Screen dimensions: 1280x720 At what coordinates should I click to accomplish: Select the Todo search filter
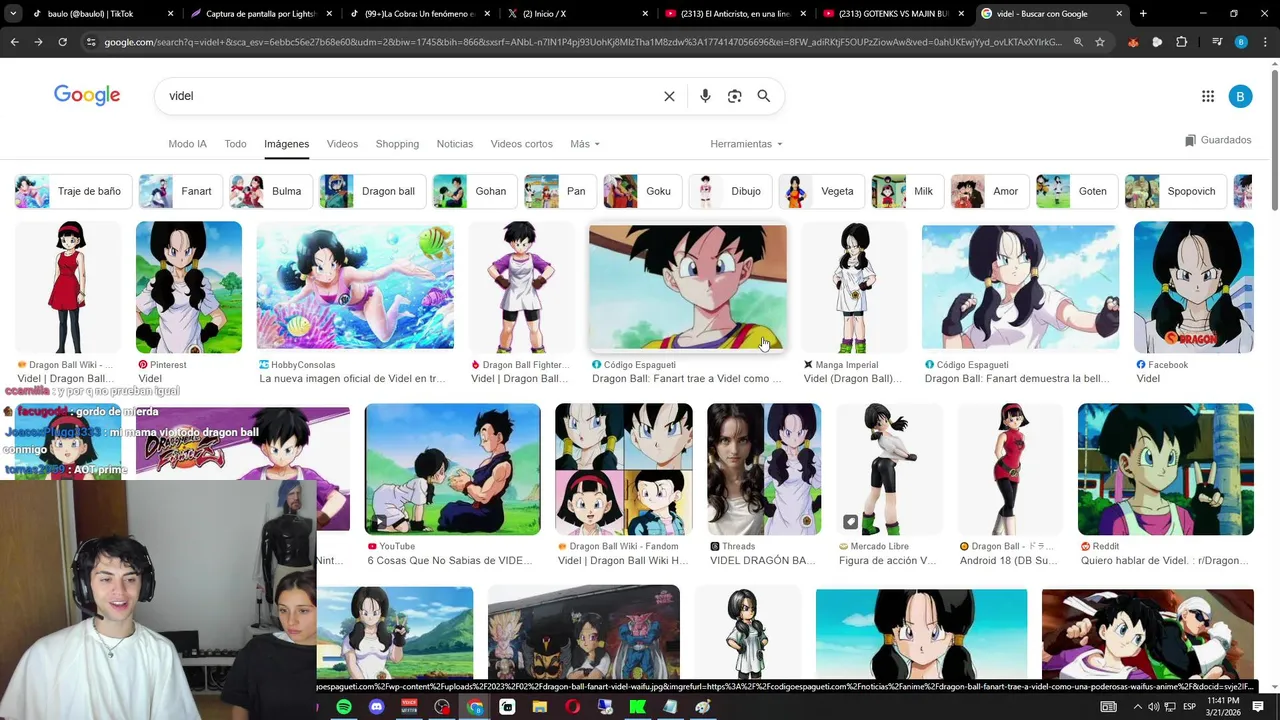[235, 144]
